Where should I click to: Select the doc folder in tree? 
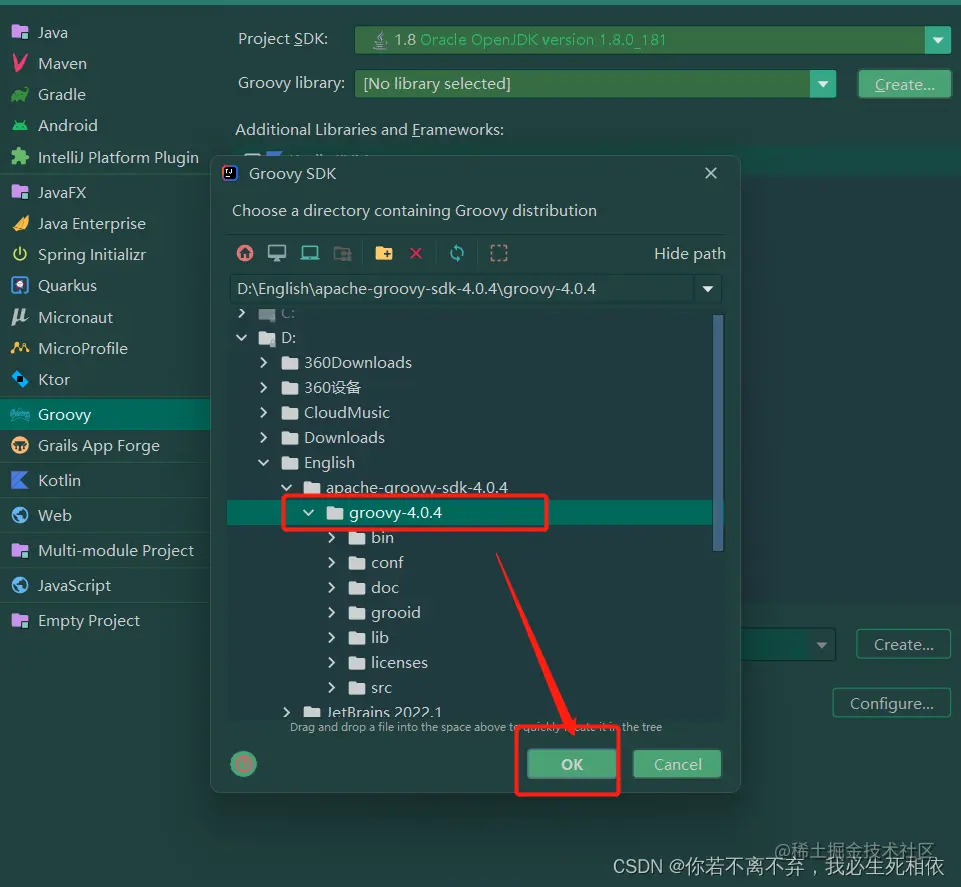click(385, 588)
